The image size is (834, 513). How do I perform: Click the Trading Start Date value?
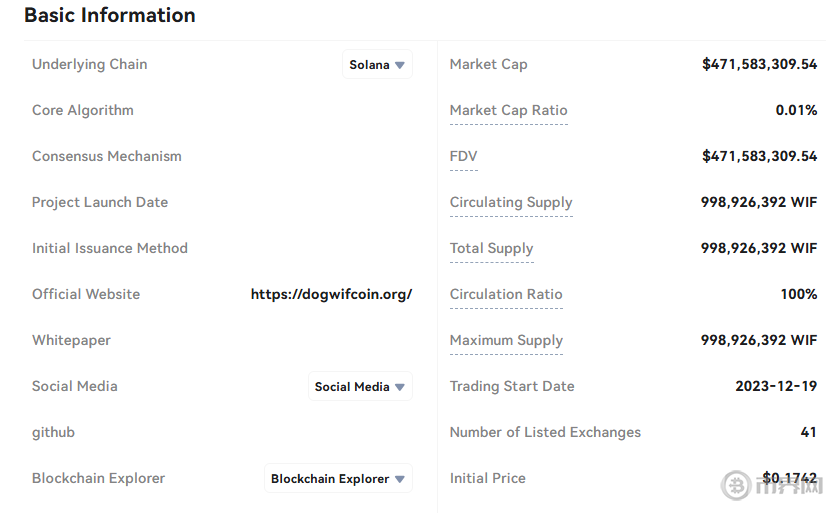pos(776,387)
